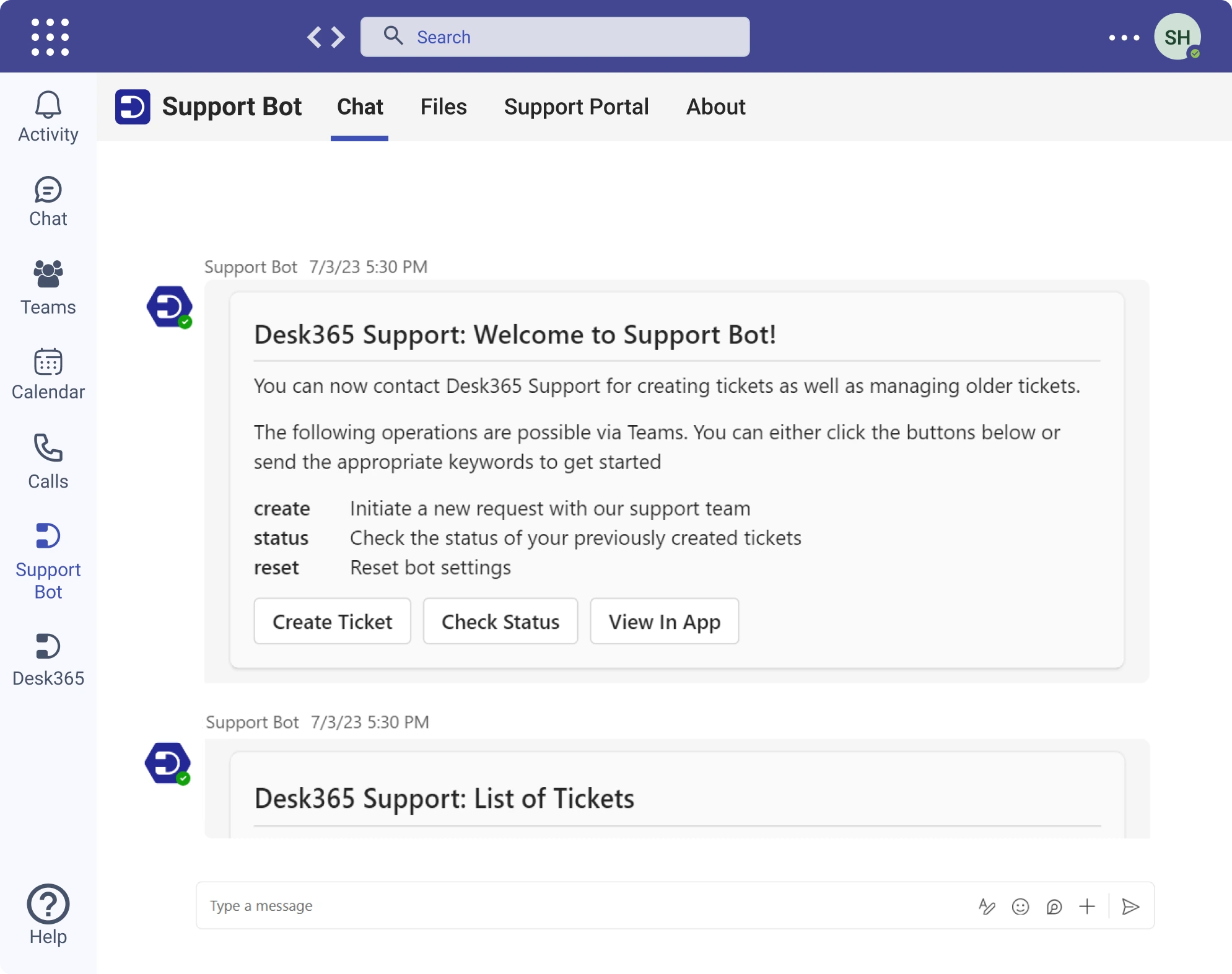This screenshot has height=974, width=1232.
Task: Select the About tab
Action: pos(715,107)
